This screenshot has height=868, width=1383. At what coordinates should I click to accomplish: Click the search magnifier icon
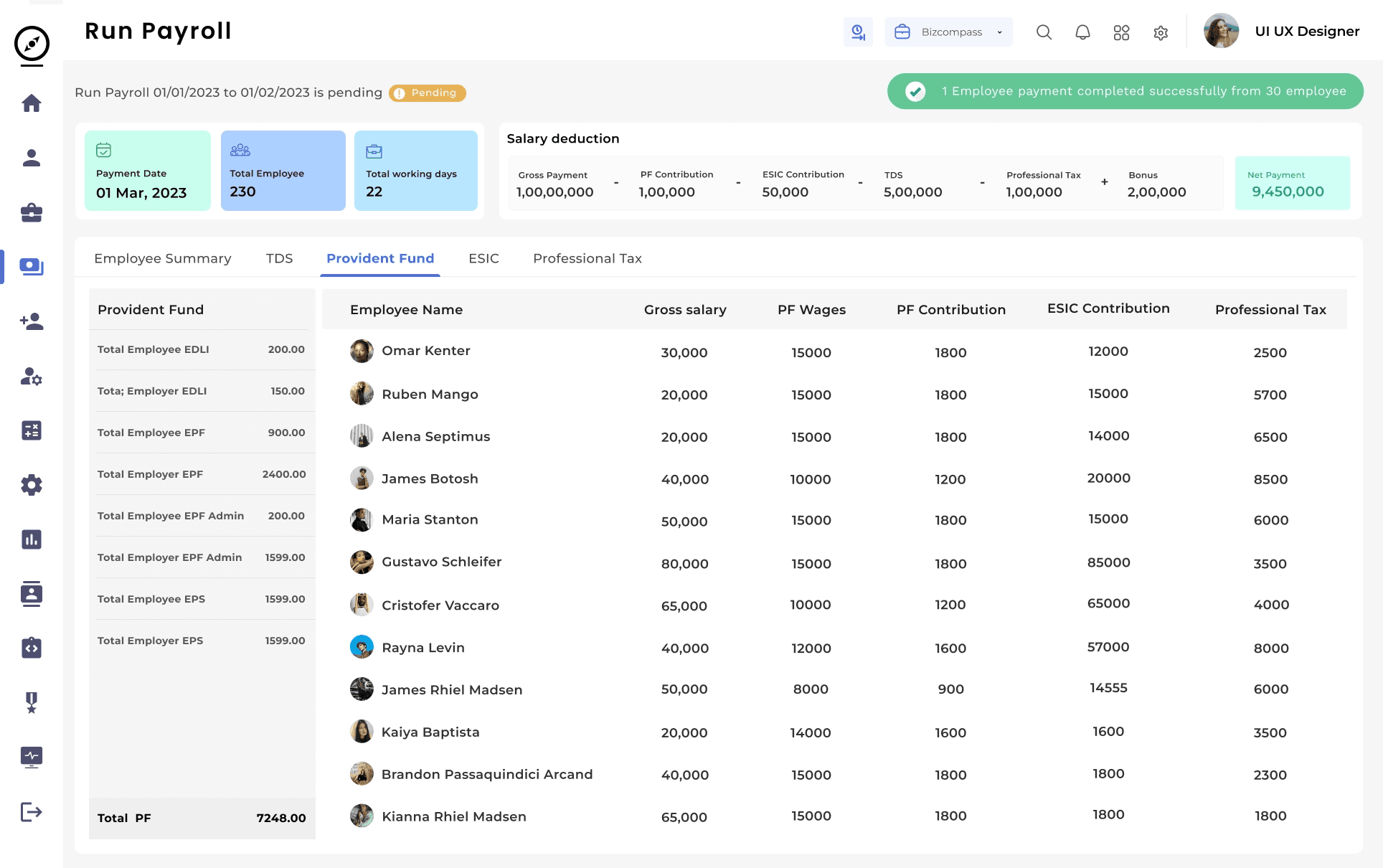[x=1044, y=32]
